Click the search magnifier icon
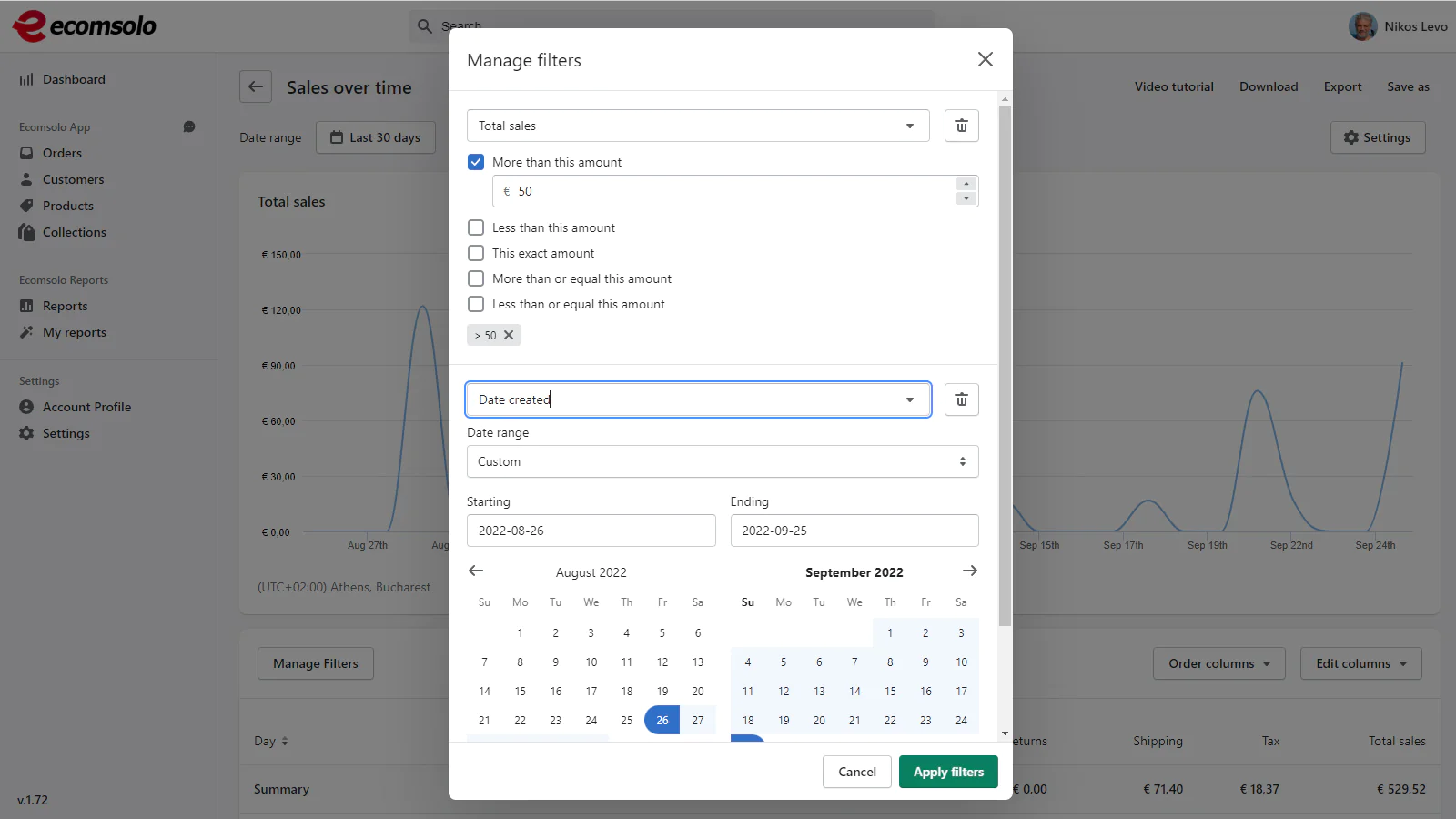Screen dimensions: 1456x819 click(424, 26)
